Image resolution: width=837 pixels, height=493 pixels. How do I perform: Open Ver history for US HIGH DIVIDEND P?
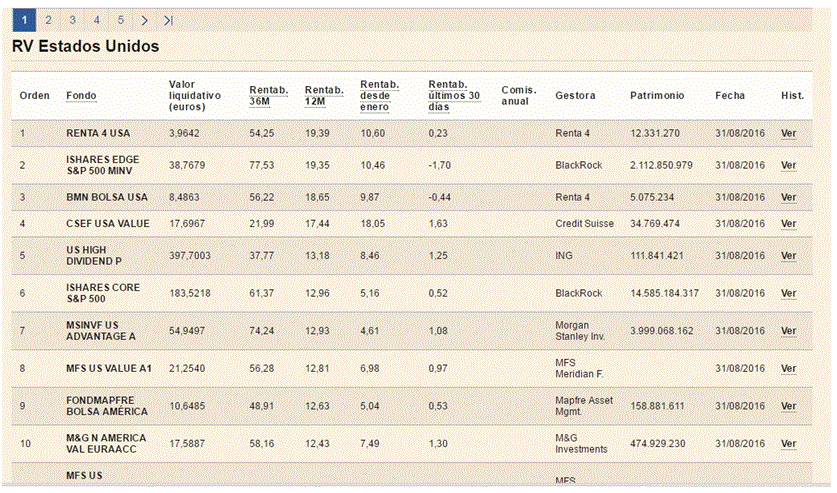coord(788,256)
